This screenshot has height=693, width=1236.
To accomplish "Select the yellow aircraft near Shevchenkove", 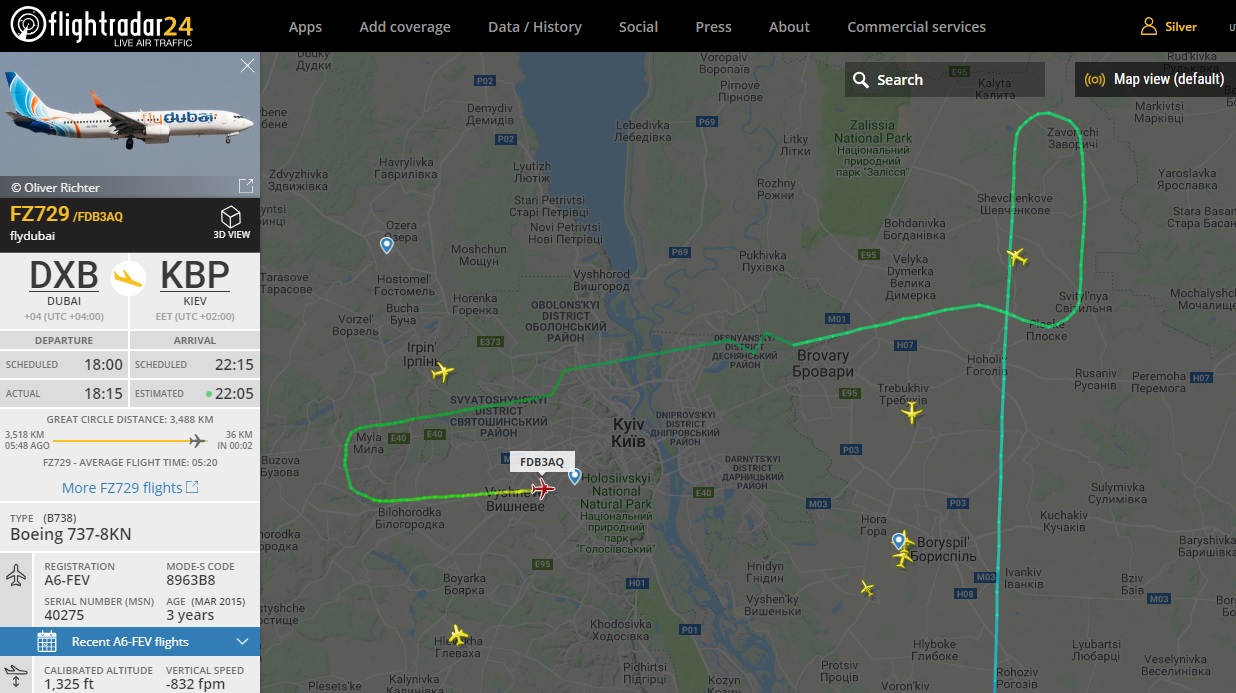I will pos(1017,257).
